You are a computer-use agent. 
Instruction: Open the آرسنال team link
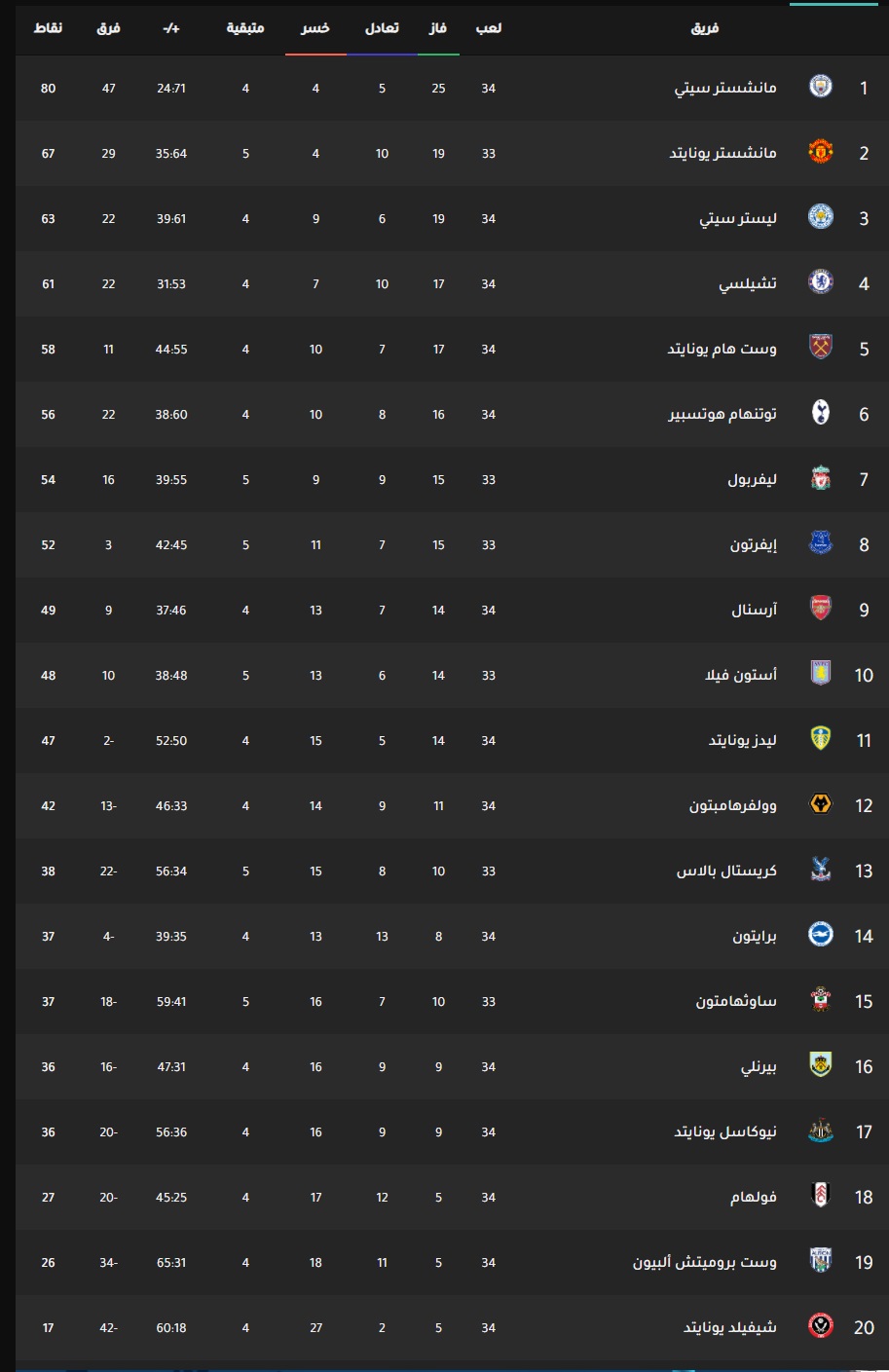click(755, 611)
